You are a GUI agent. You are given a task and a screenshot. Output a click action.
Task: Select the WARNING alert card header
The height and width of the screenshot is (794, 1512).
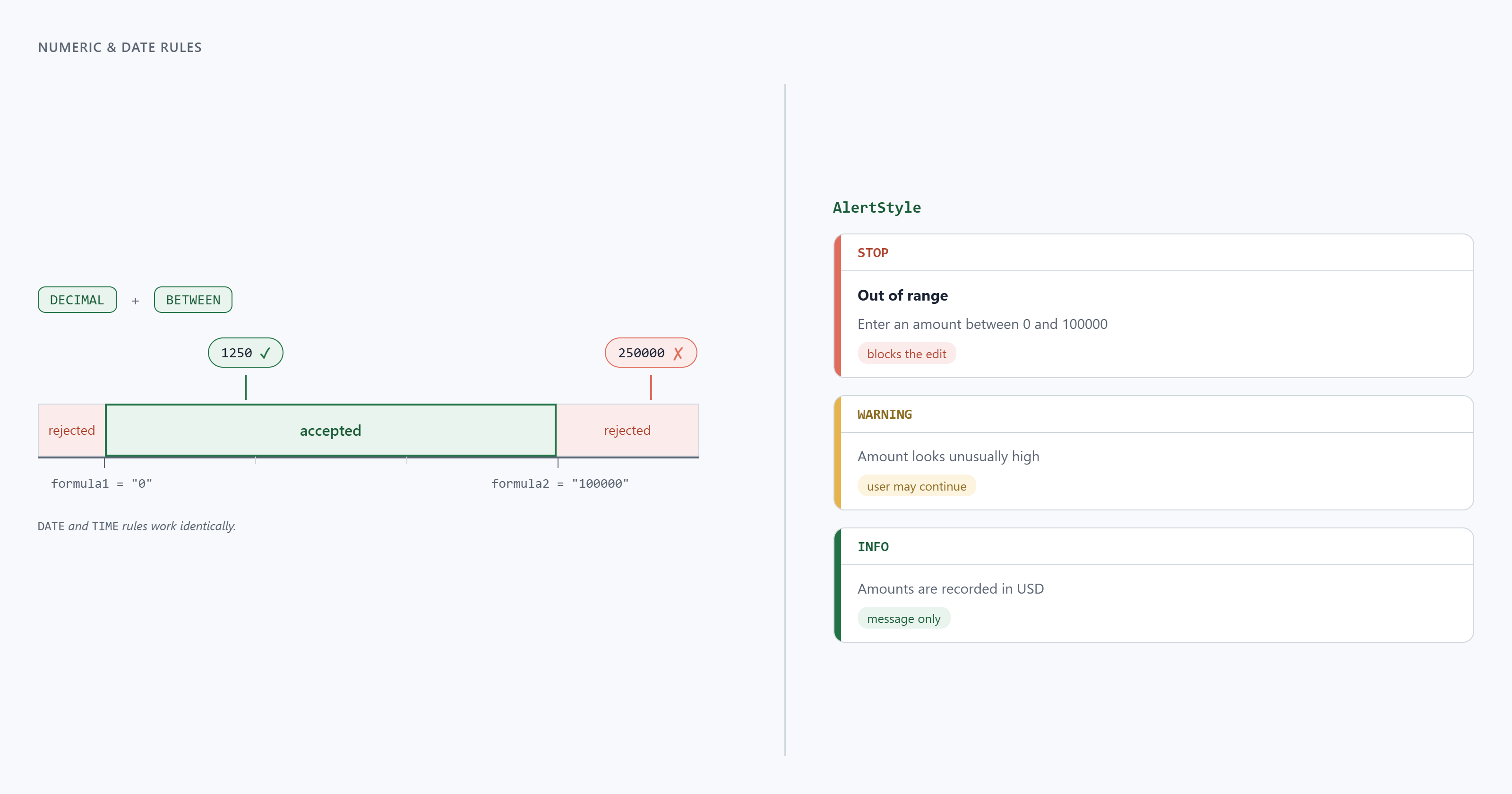(x=1157, y=414)
